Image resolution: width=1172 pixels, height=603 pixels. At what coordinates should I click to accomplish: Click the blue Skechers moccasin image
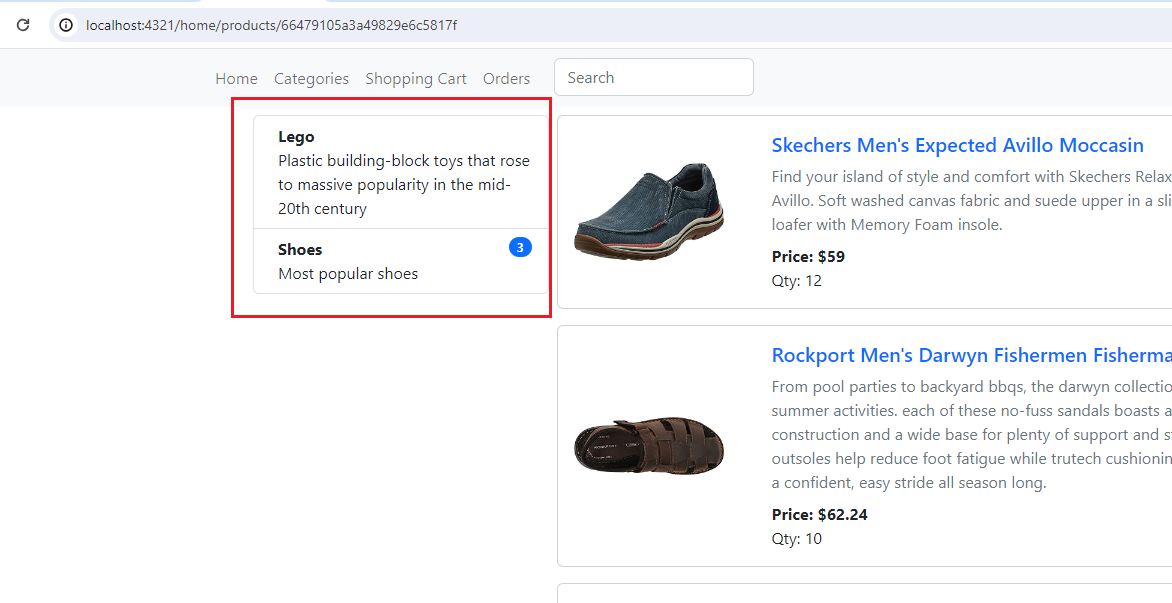[649, 211]
